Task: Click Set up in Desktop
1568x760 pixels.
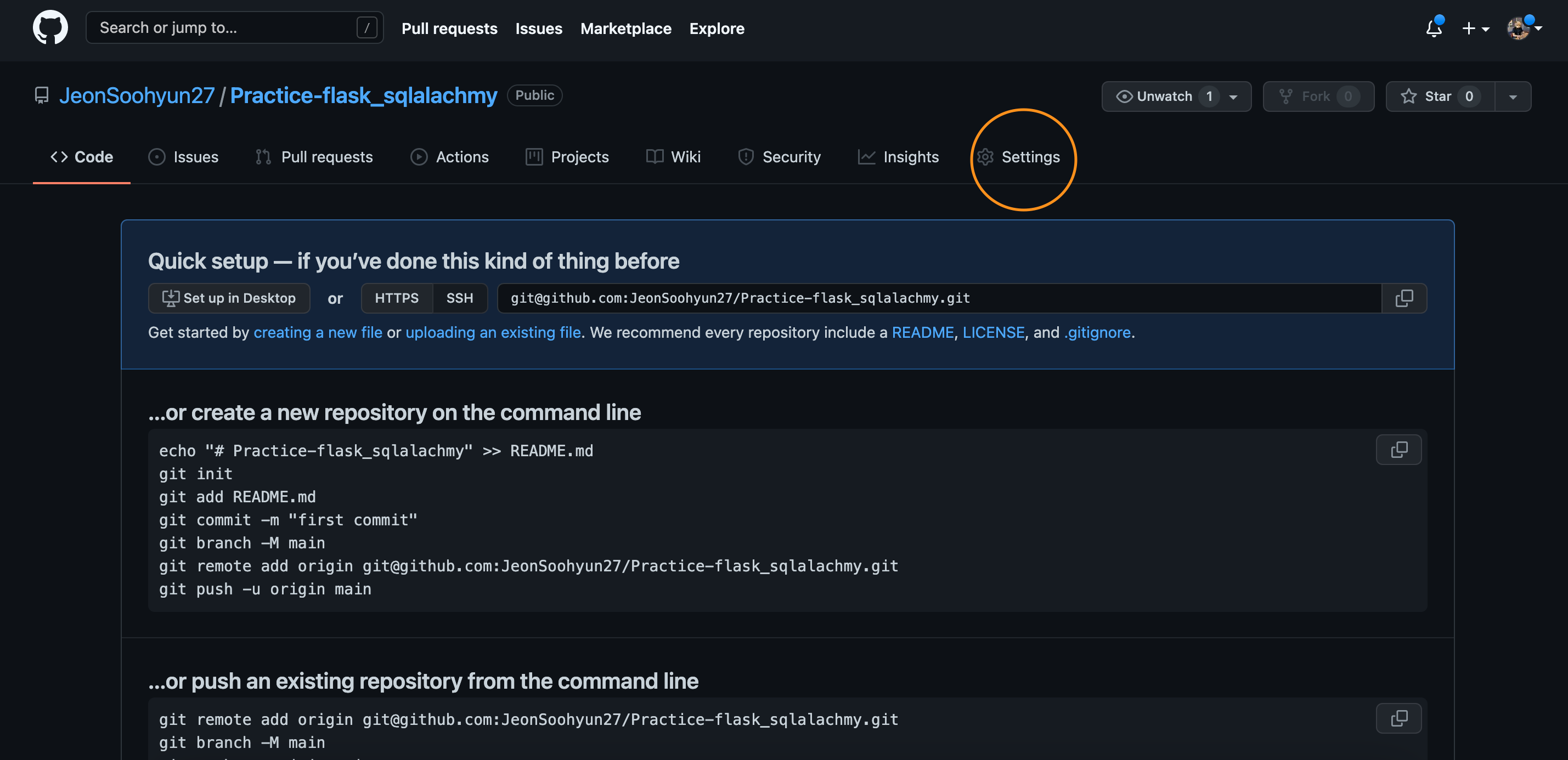Action: tap(229, 298)
